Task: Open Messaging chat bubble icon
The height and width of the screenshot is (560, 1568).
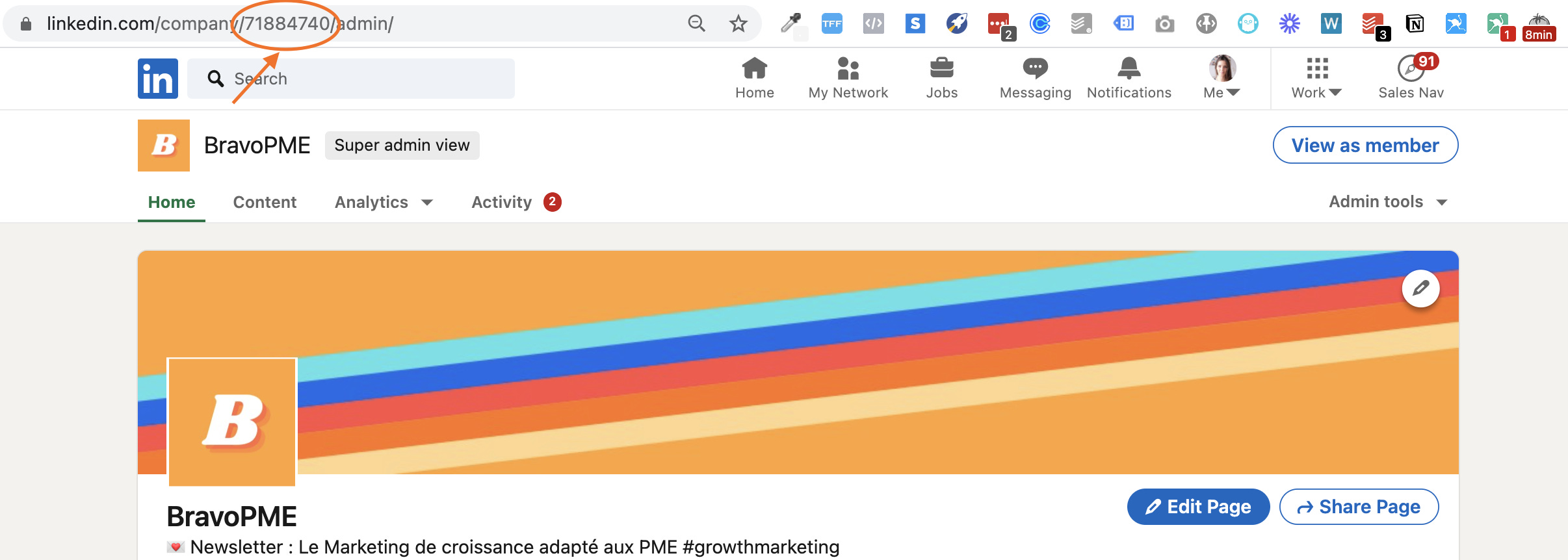Action: click(1036, 68)
